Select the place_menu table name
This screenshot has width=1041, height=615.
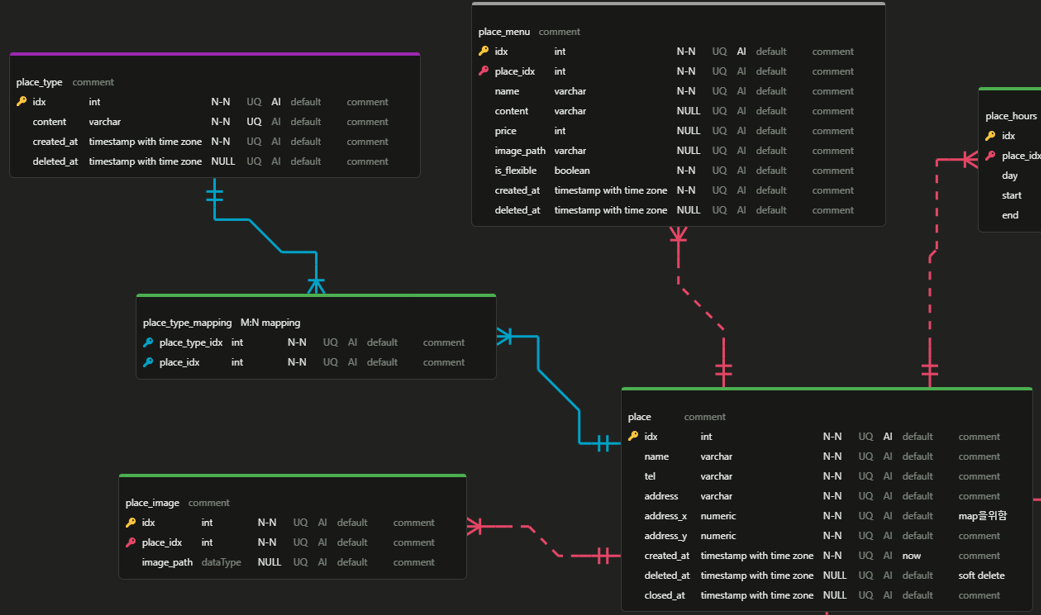coord(504,32)
